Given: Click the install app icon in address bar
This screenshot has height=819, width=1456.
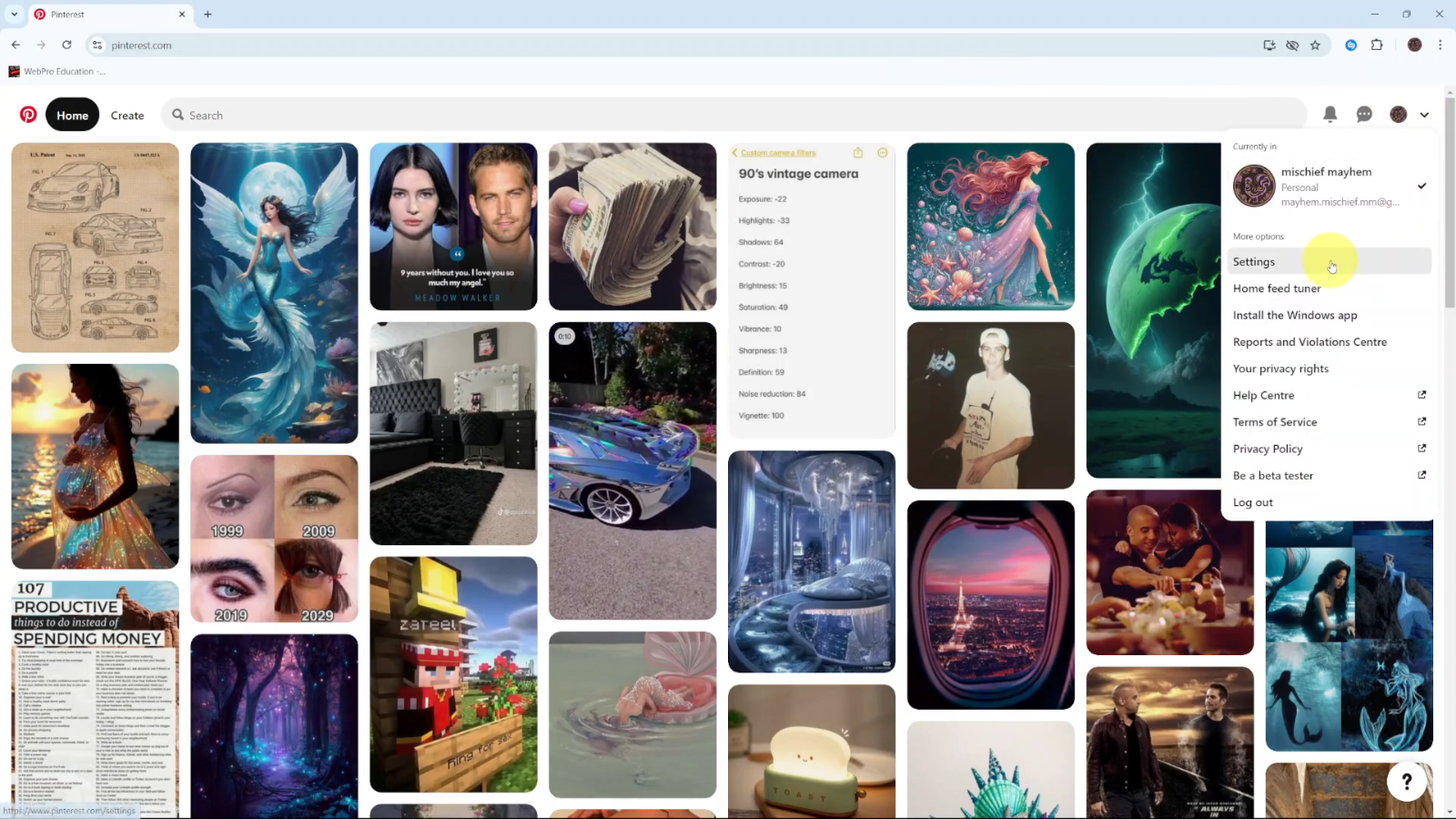Looking at the screenshot, I should [x=1269, y=45].
